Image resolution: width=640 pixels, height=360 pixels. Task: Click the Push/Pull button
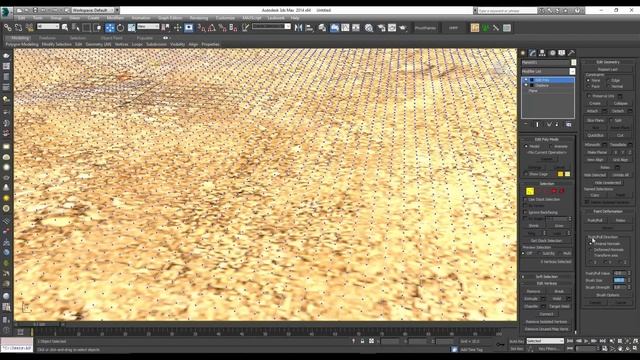(x=595, y=220)
